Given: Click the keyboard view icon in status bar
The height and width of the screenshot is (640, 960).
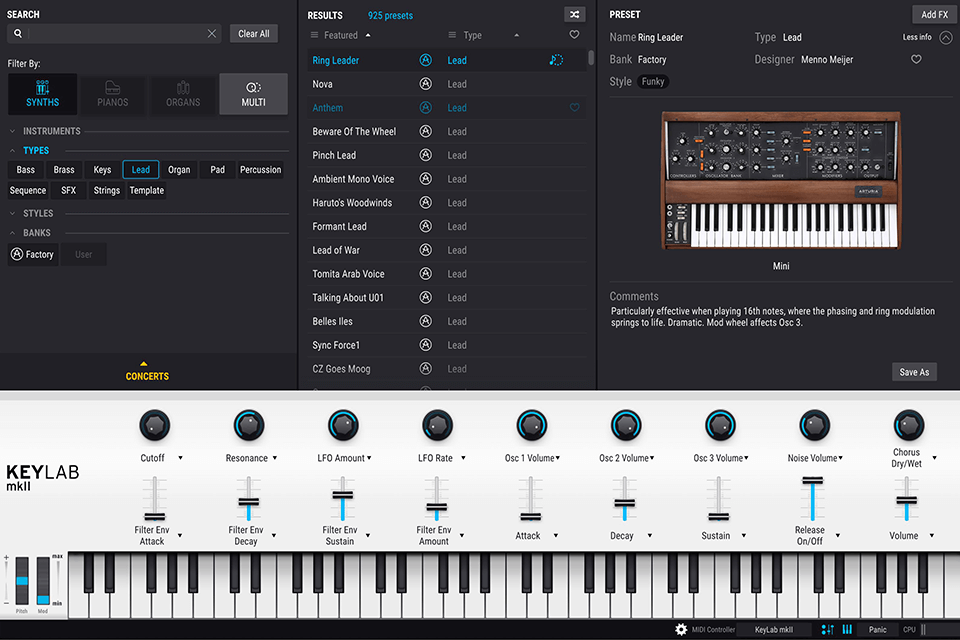Looking at the screenshot, I should click(847, 629).
